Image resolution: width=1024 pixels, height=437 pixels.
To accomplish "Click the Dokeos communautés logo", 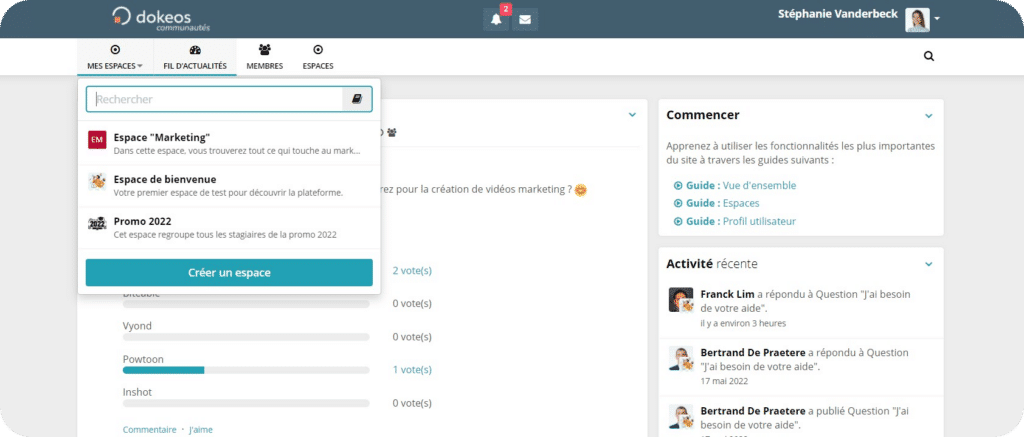I will click(161, 19).
